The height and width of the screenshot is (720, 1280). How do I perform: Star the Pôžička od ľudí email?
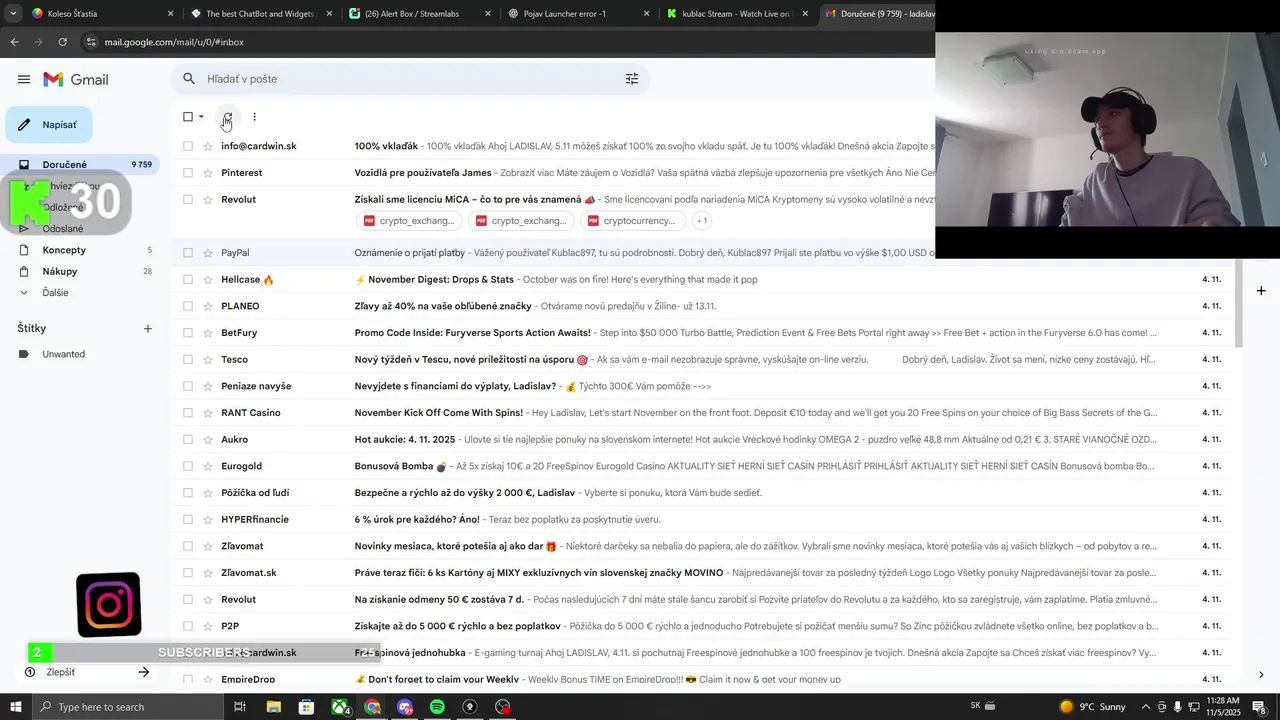[x=208, y=493]
